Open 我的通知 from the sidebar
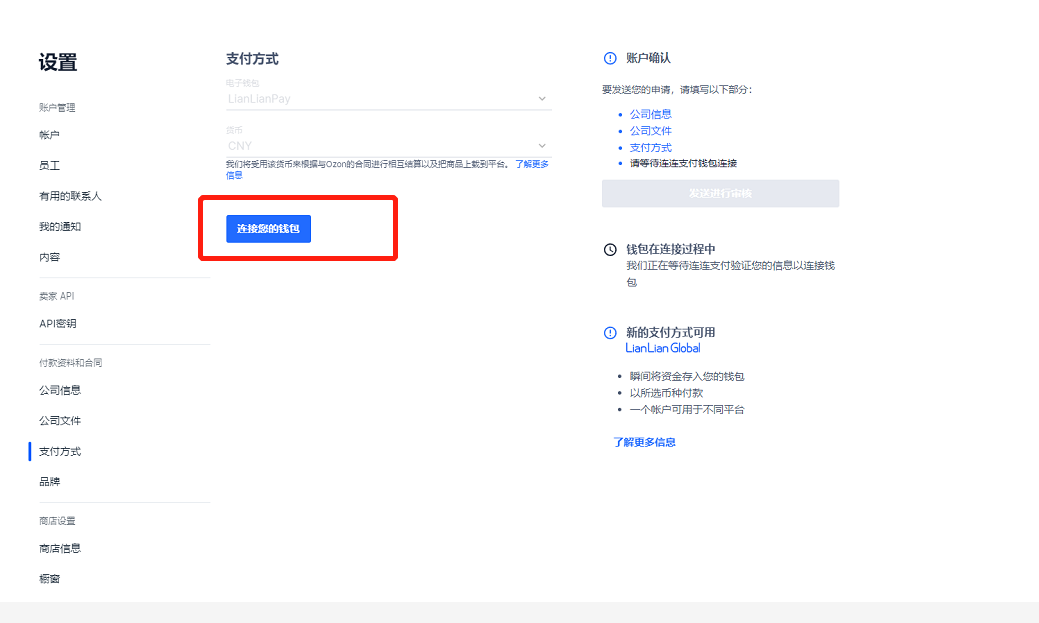 [x=55, y=226]
